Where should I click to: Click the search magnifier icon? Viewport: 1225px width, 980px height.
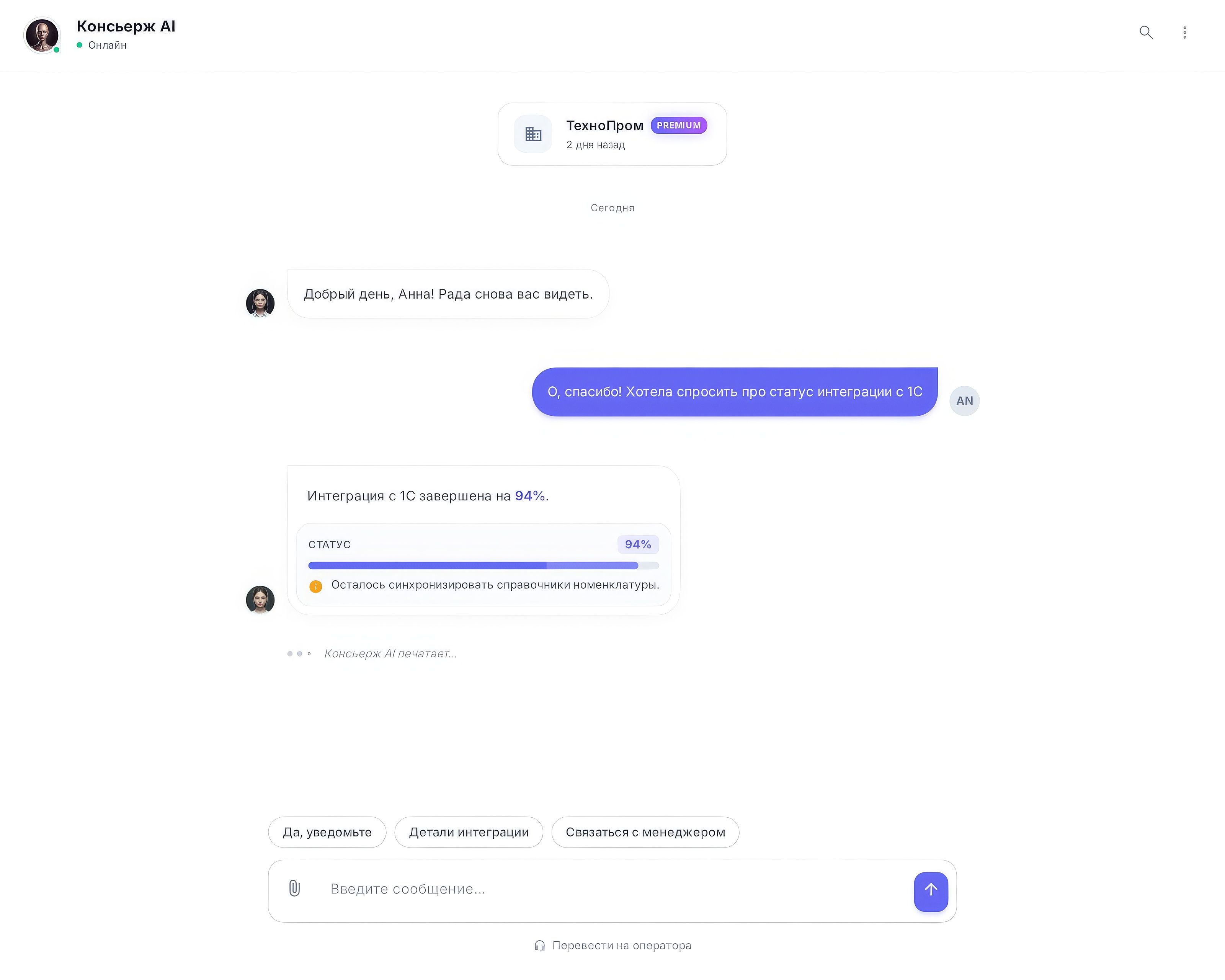click(1146, 33)
